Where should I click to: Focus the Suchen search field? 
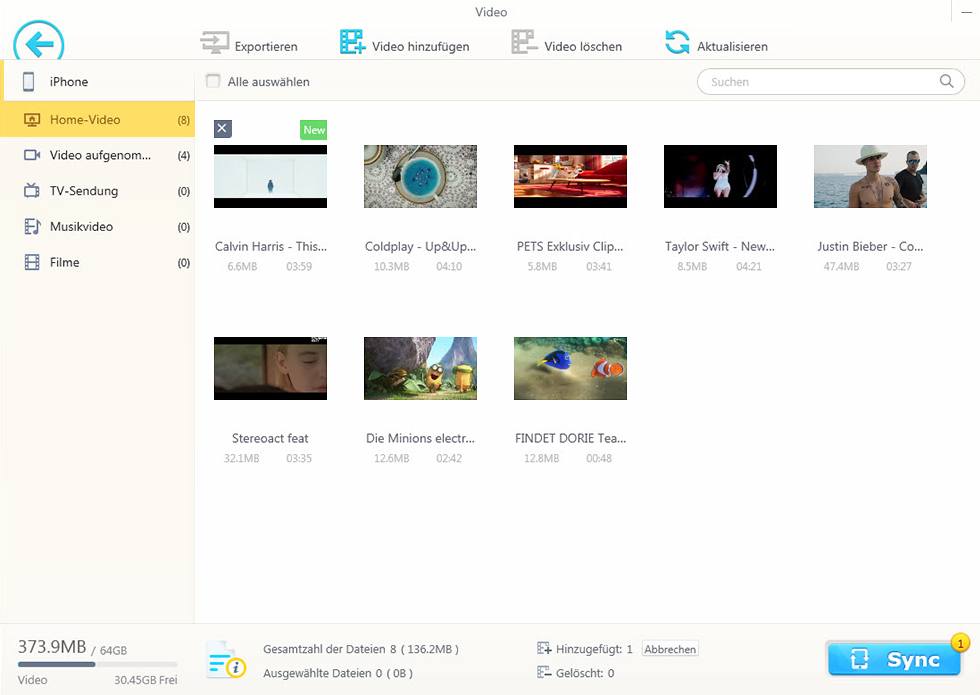(x=831, y=81)
